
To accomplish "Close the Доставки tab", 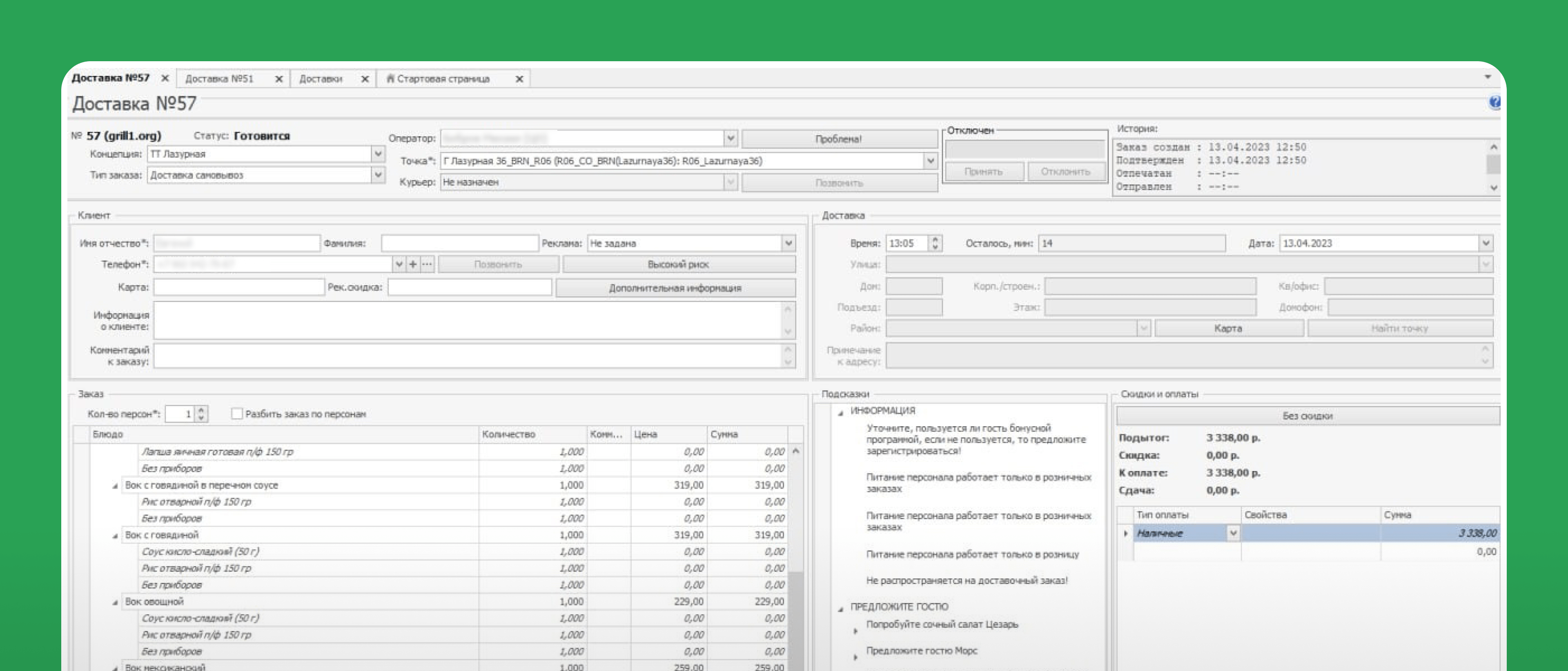I will pos(365,79).
